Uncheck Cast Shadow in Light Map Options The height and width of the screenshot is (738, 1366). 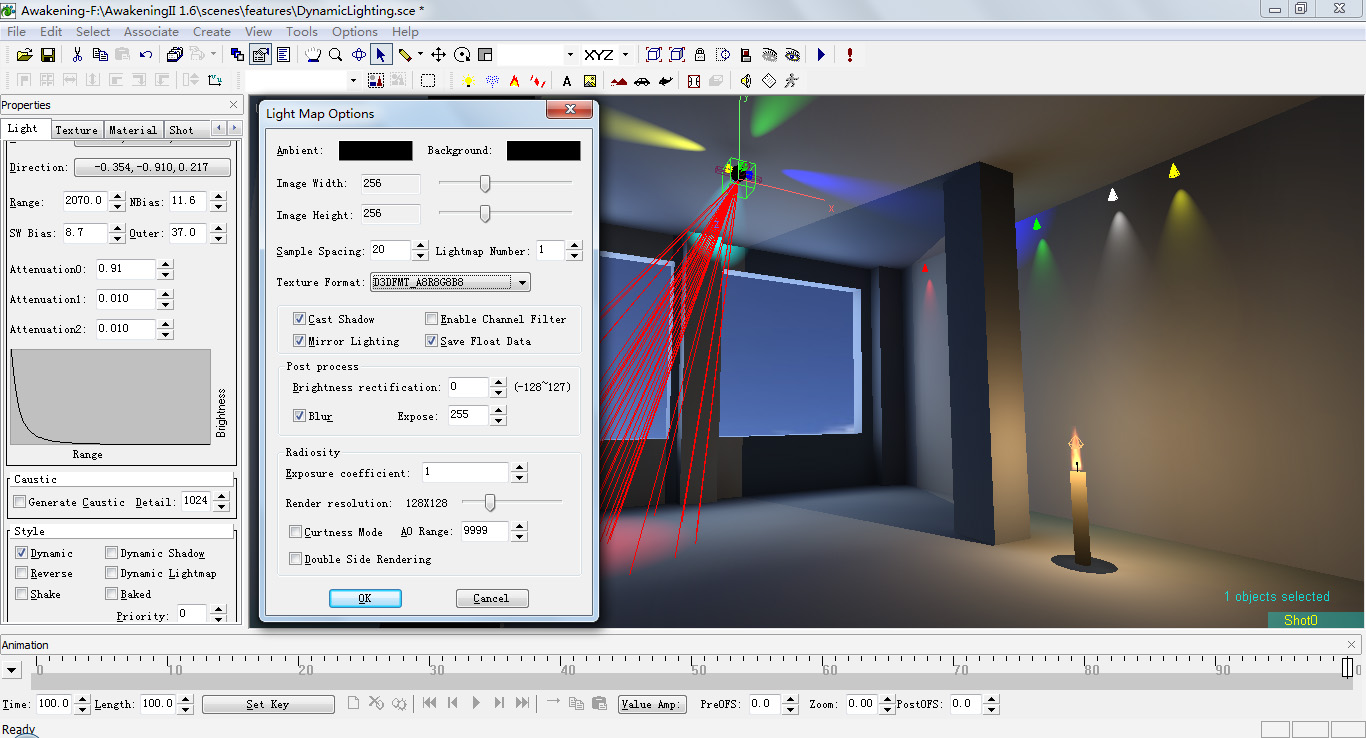298,319
